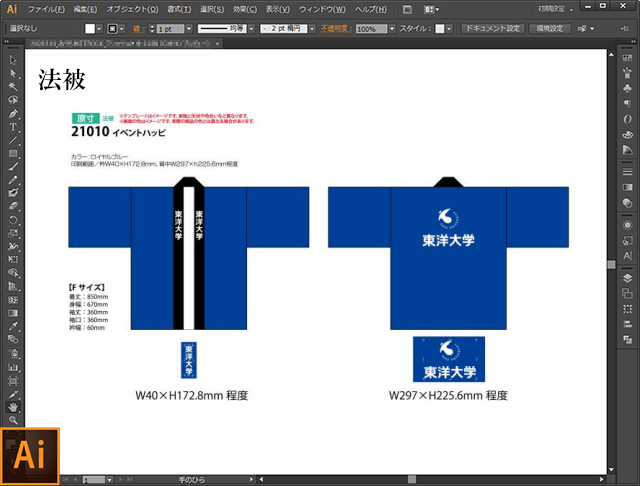Select the Blend tool
The height and width of the screenshot is (486, 640).
coord(13,340)
